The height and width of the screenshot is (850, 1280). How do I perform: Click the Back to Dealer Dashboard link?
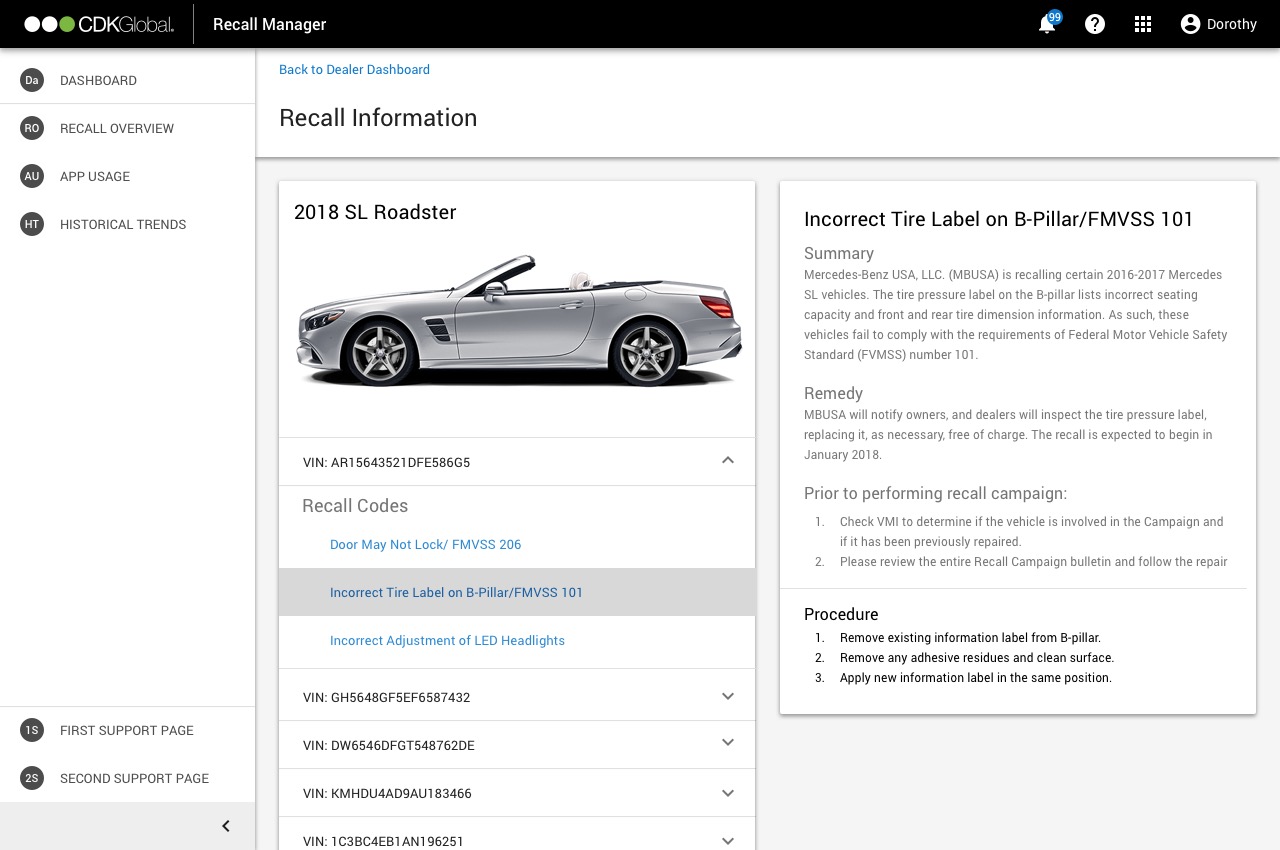[354, 69]
